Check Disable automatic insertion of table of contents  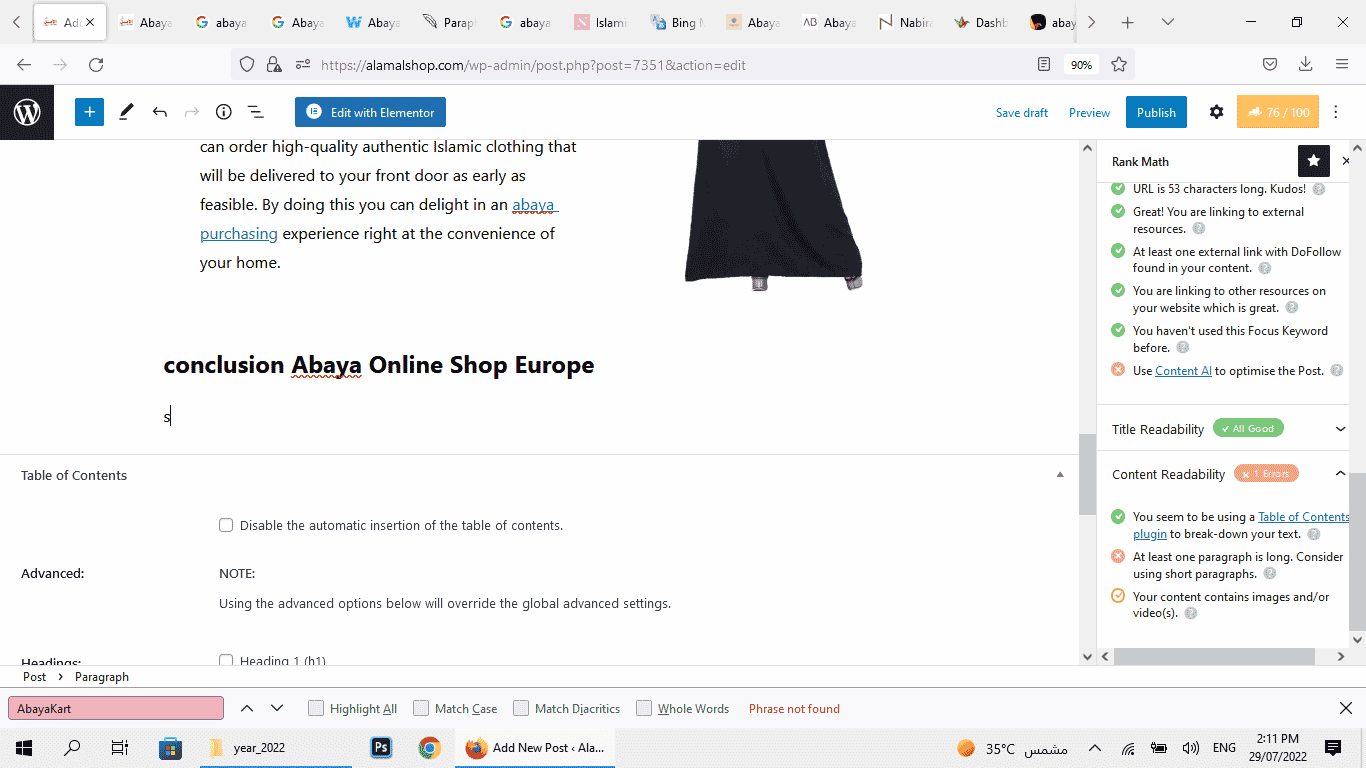click(226, 525)
